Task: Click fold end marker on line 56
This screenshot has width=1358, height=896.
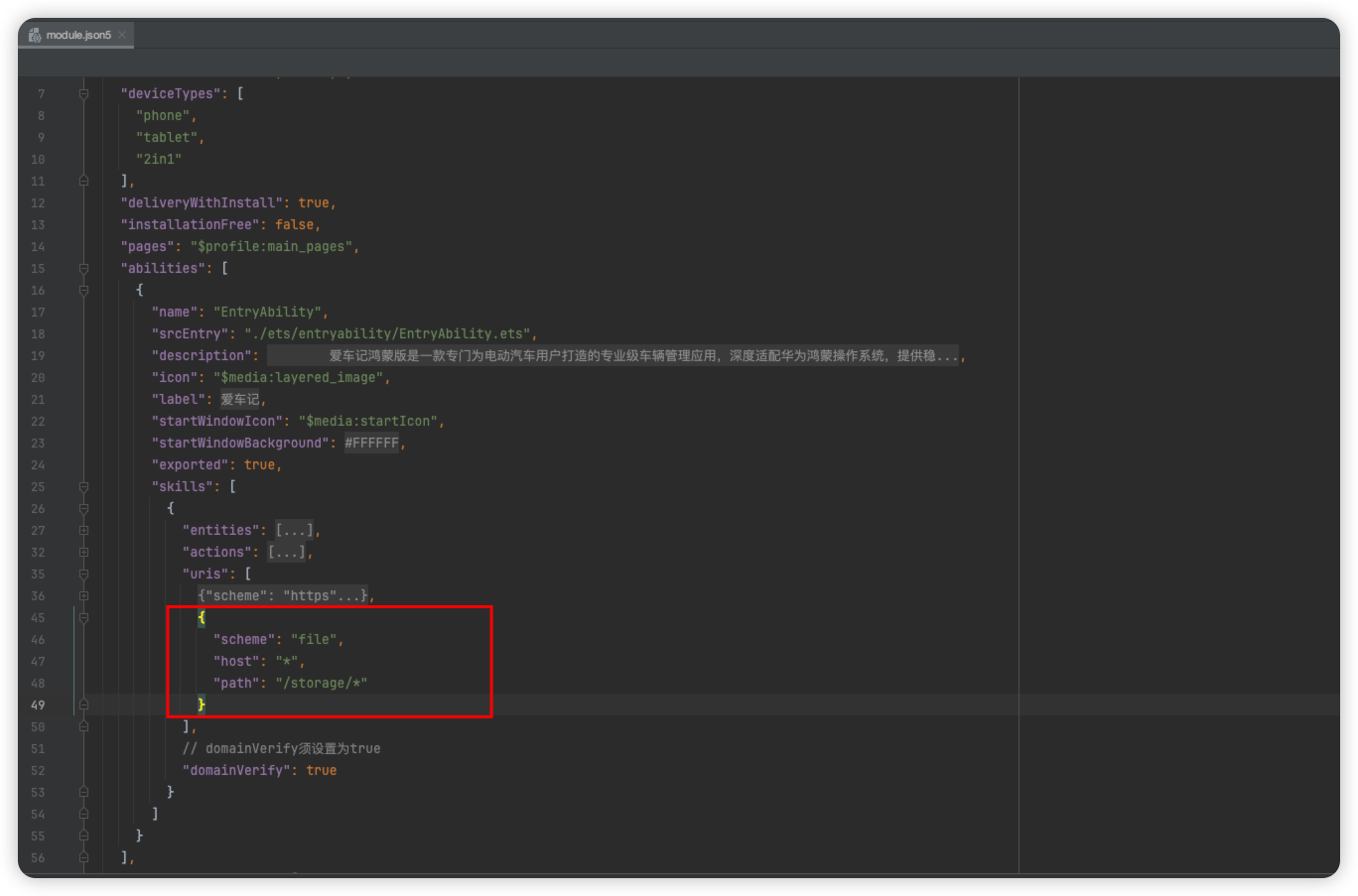Action: click(83, 857)
